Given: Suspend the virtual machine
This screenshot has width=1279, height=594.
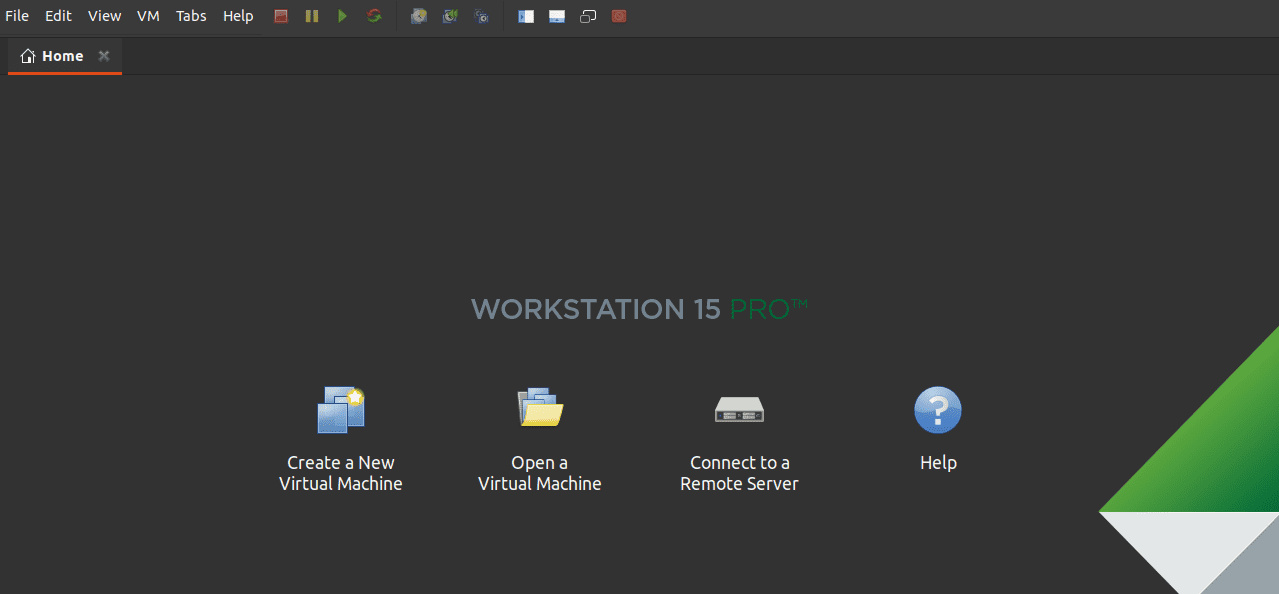Looking at the screenshot, I should (x=311, y=16).
